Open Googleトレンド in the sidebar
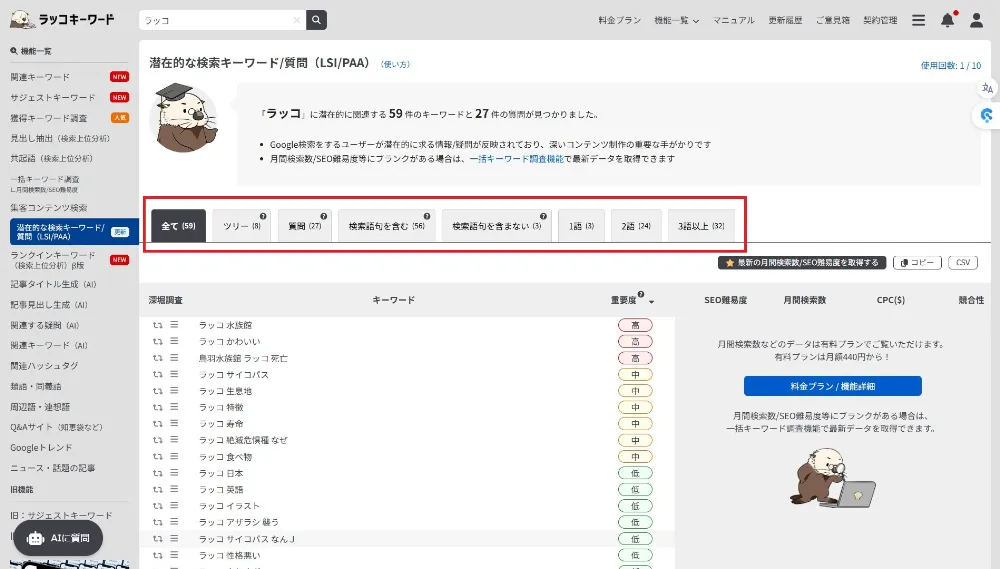Image resolution: width=1000 pixels, height=569 pixels. 41,448
